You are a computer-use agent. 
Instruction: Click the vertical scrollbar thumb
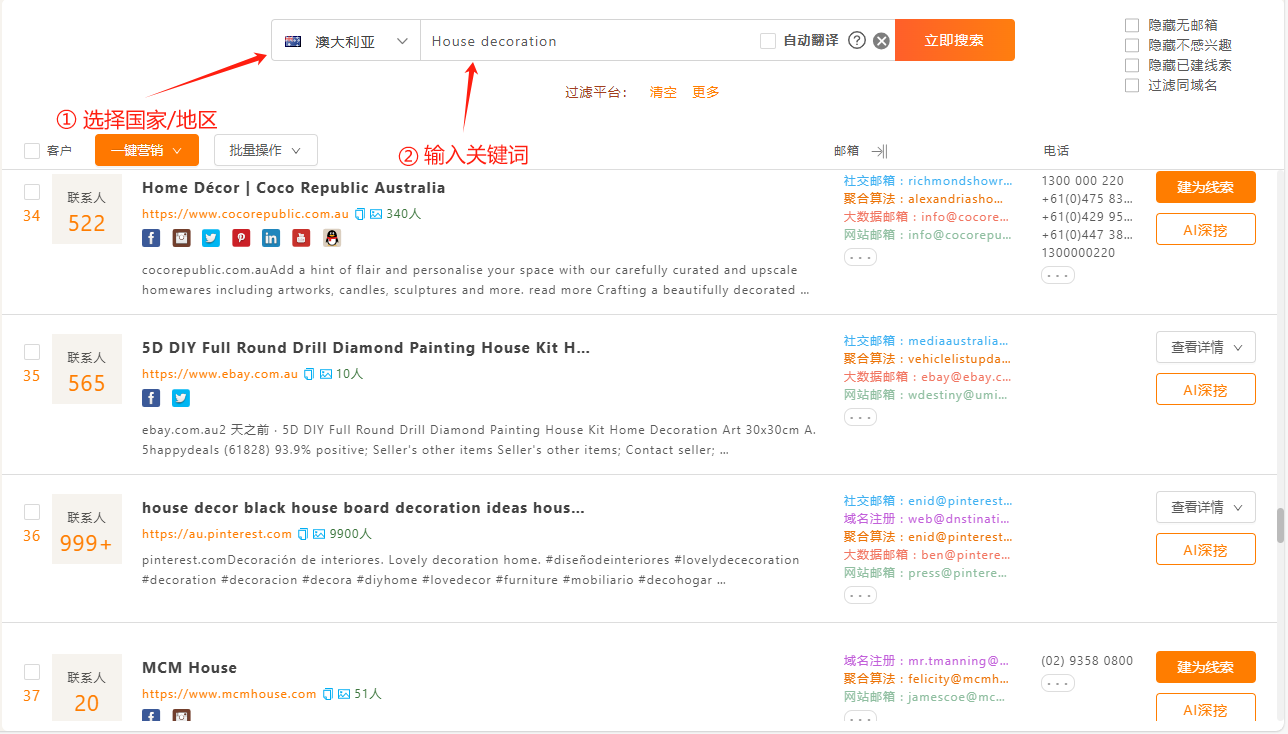tap(1279, 526)
